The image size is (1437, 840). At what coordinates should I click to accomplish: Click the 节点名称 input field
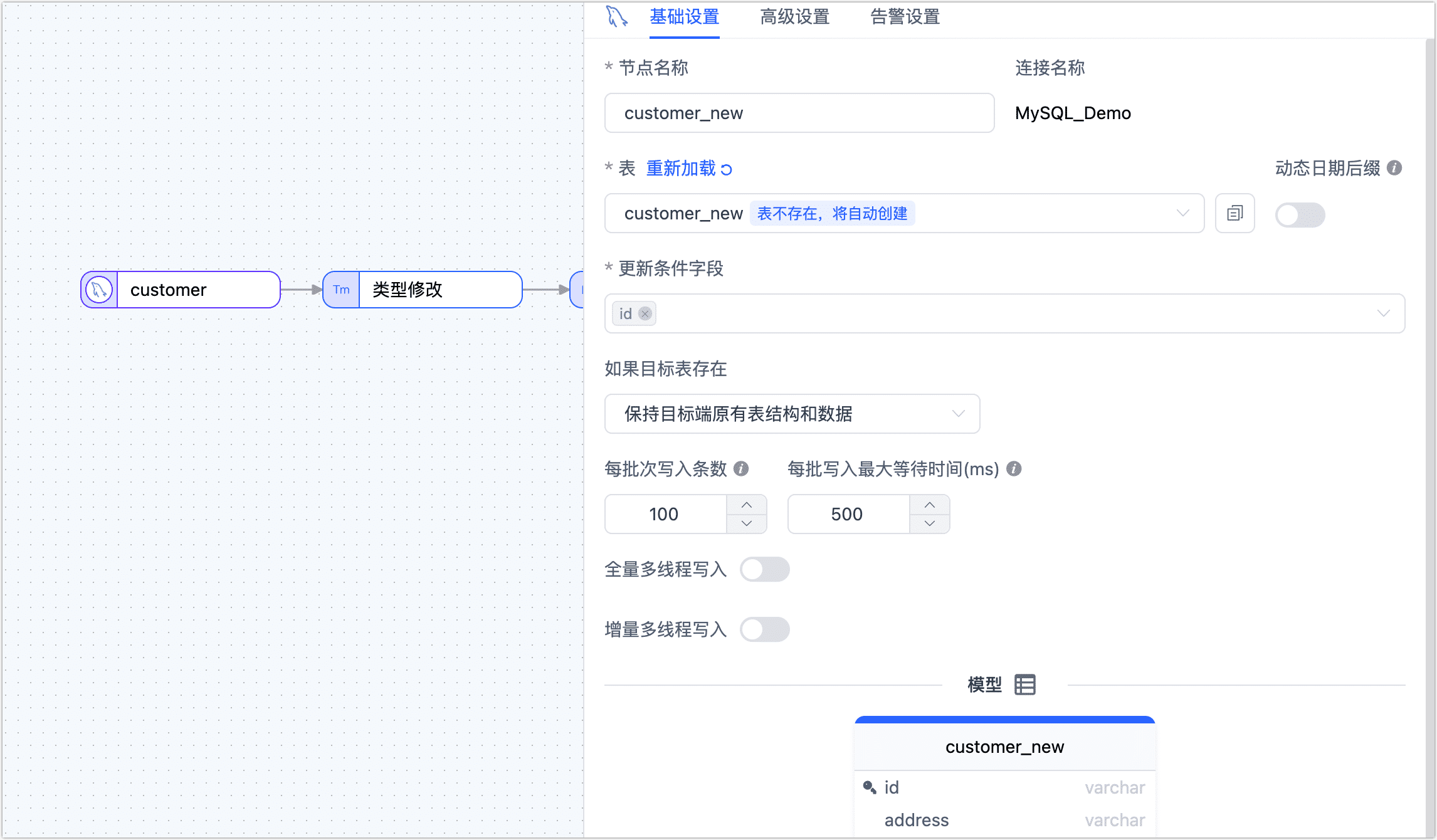799,113
